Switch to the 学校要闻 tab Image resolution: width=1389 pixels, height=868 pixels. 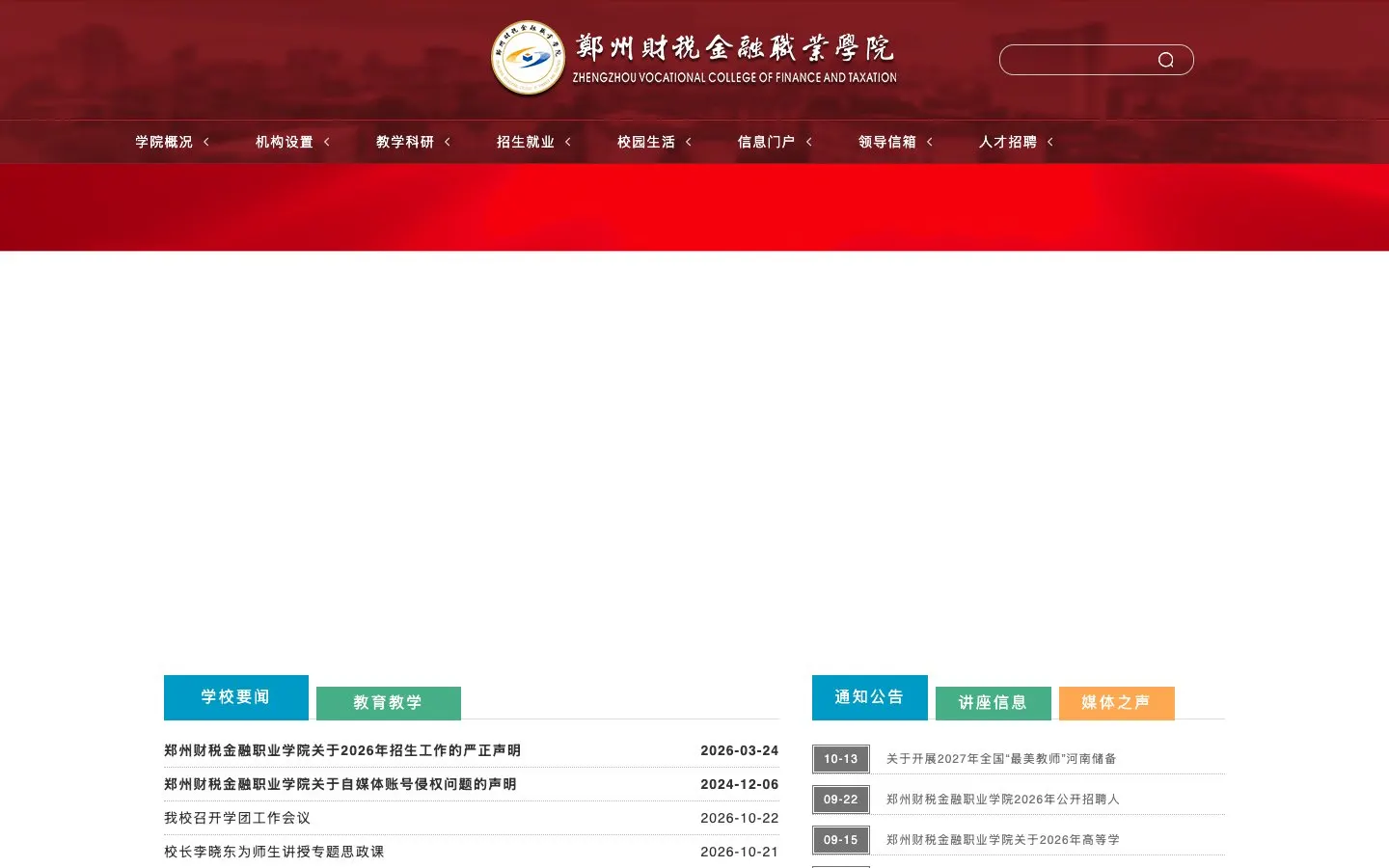(x=236, y=697)
